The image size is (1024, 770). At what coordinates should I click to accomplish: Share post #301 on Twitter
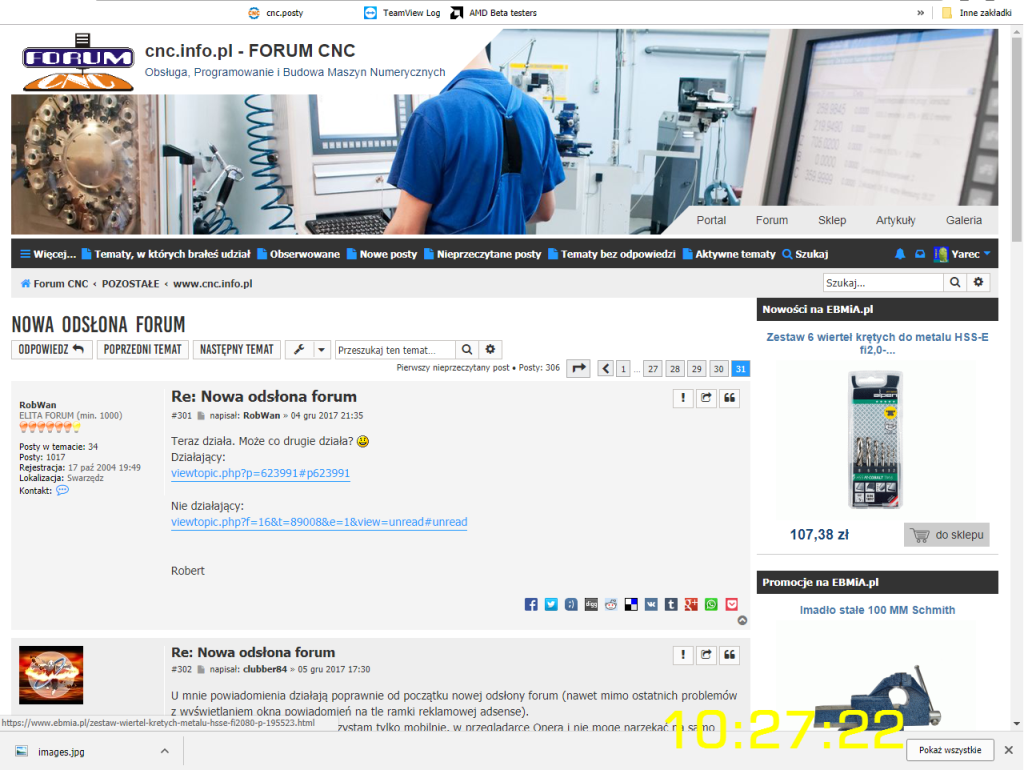(551, 604)
